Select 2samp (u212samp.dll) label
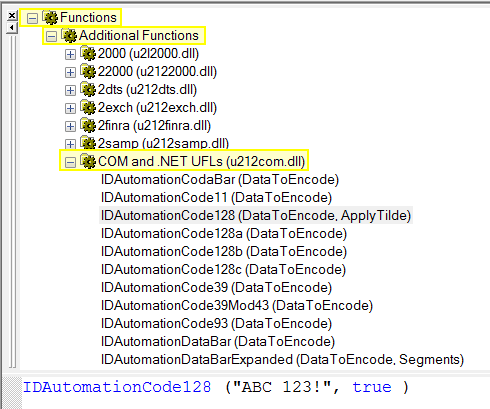 [163, 143]
